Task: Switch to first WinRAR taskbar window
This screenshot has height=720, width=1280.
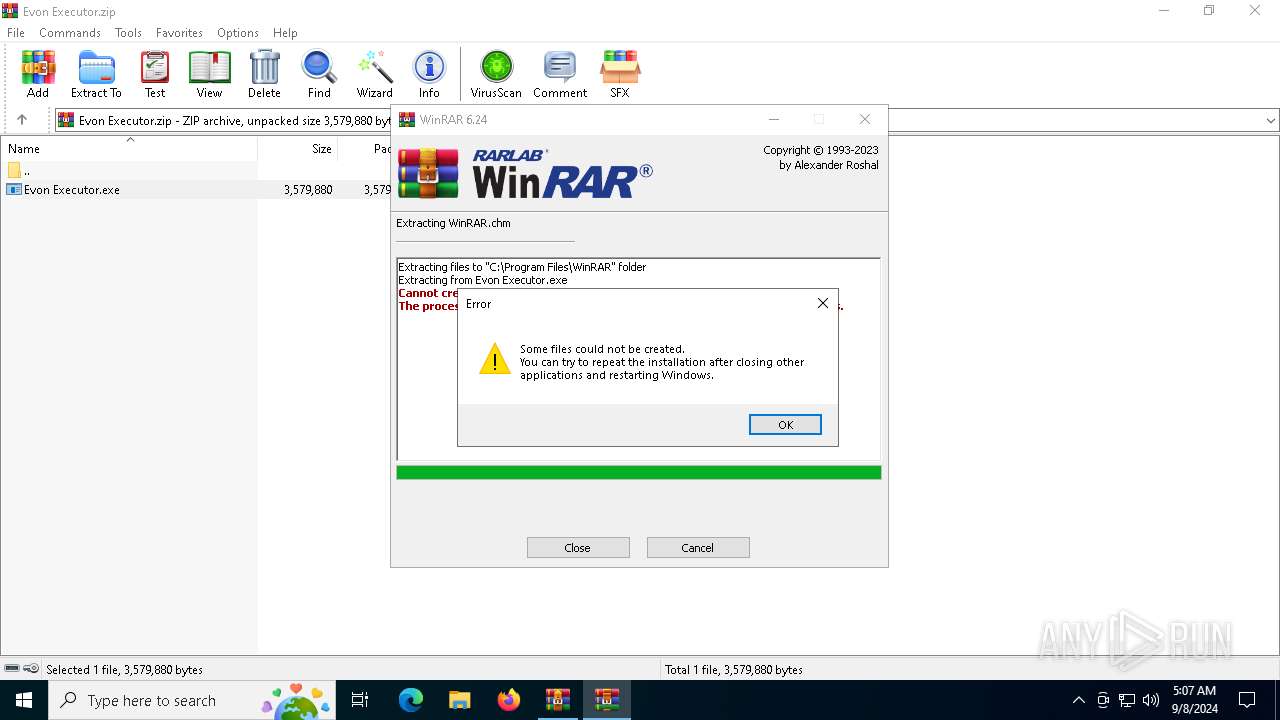Action: tap(557, 700)
